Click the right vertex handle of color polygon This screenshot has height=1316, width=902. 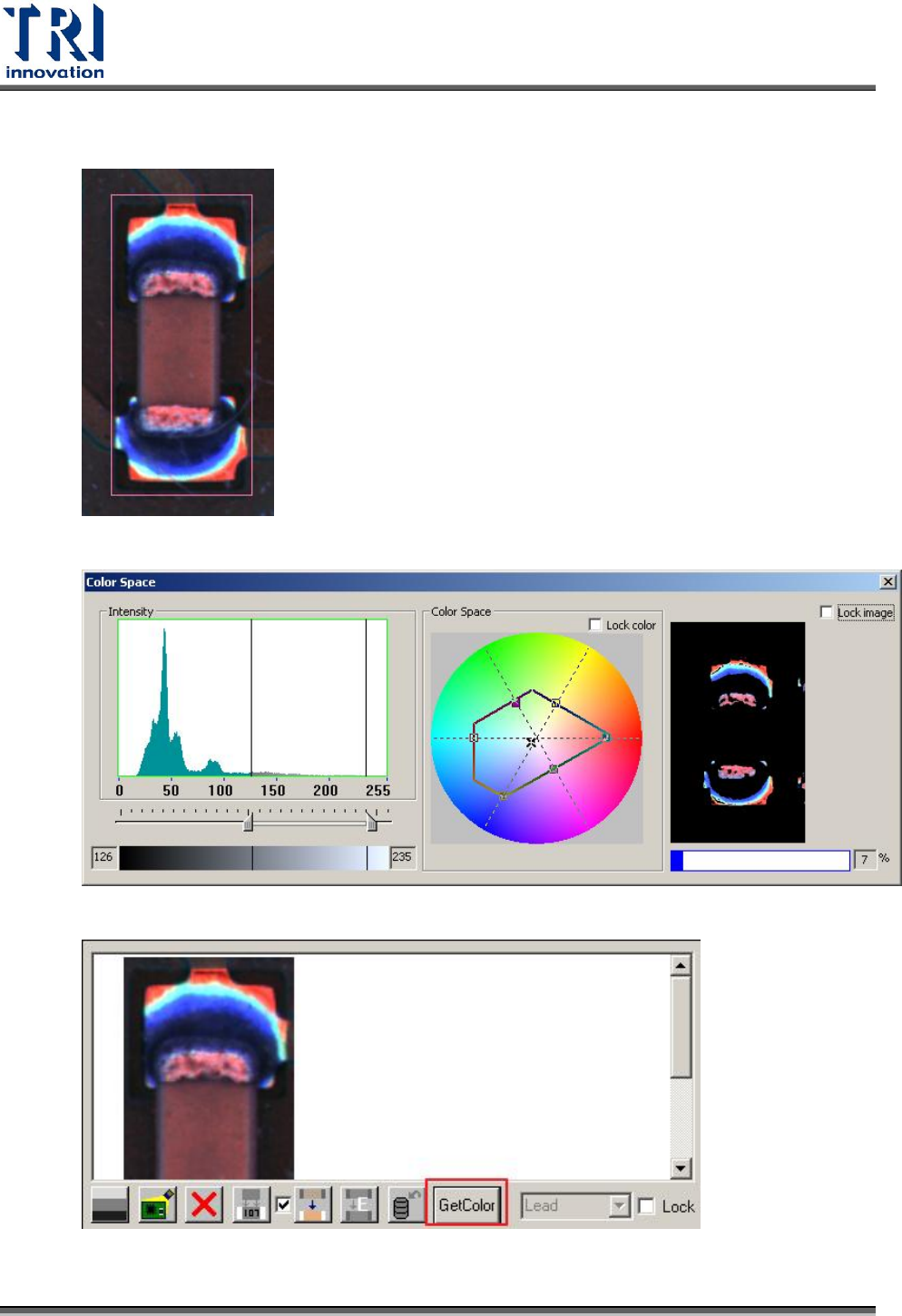click(x=606, y=737)
